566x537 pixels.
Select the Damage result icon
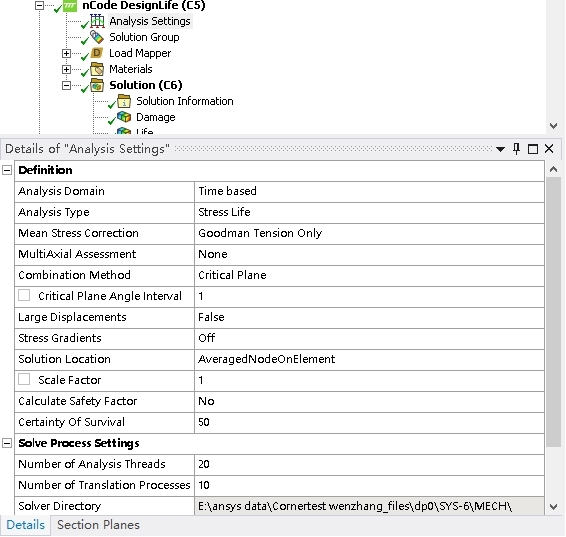(124, 117)
